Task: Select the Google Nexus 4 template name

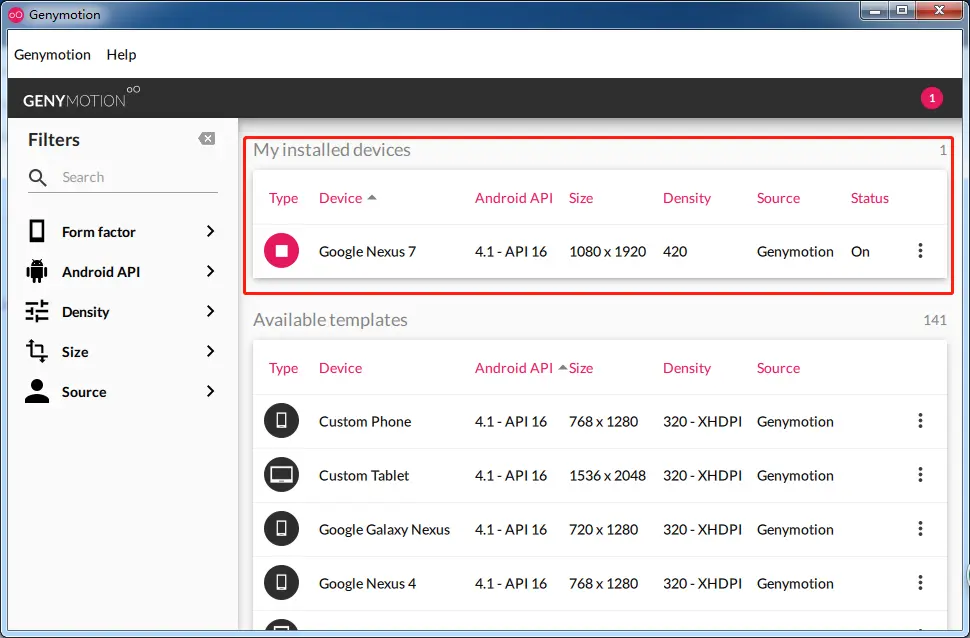Action: tap(367, 584)
